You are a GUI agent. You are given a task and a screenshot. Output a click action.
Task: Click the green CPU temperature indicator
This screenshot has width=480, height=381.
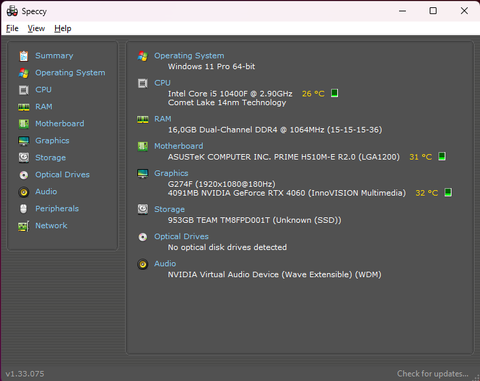334,93
